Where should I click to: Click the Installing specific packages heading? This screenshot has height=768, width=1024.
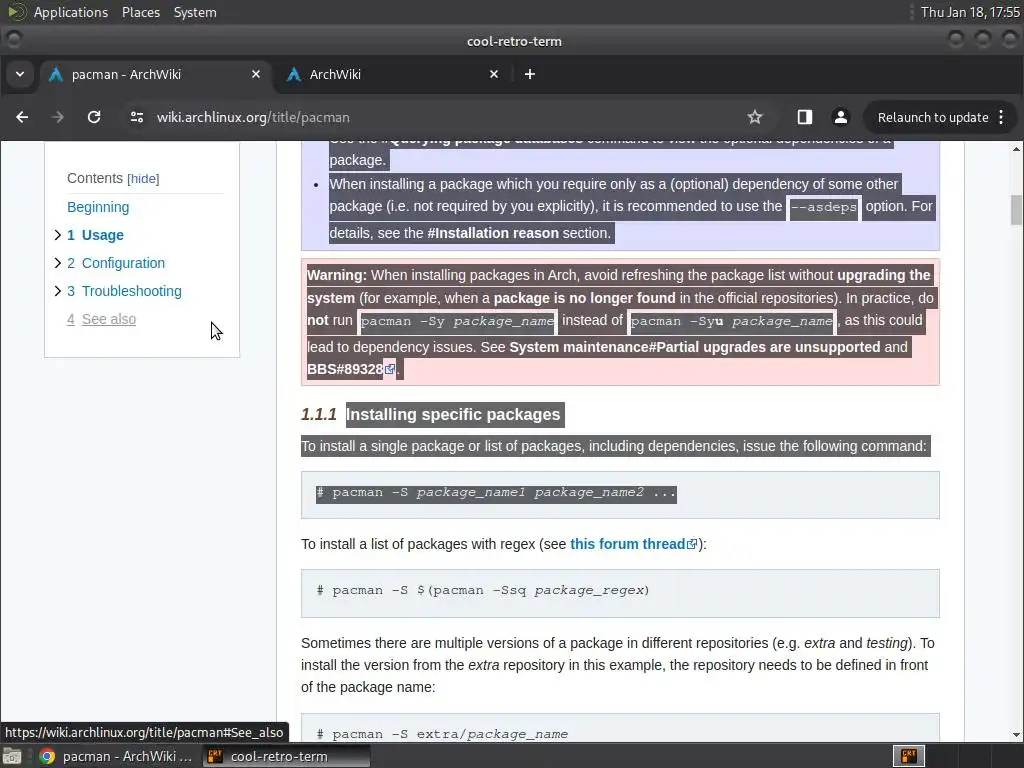pos(453,415)
